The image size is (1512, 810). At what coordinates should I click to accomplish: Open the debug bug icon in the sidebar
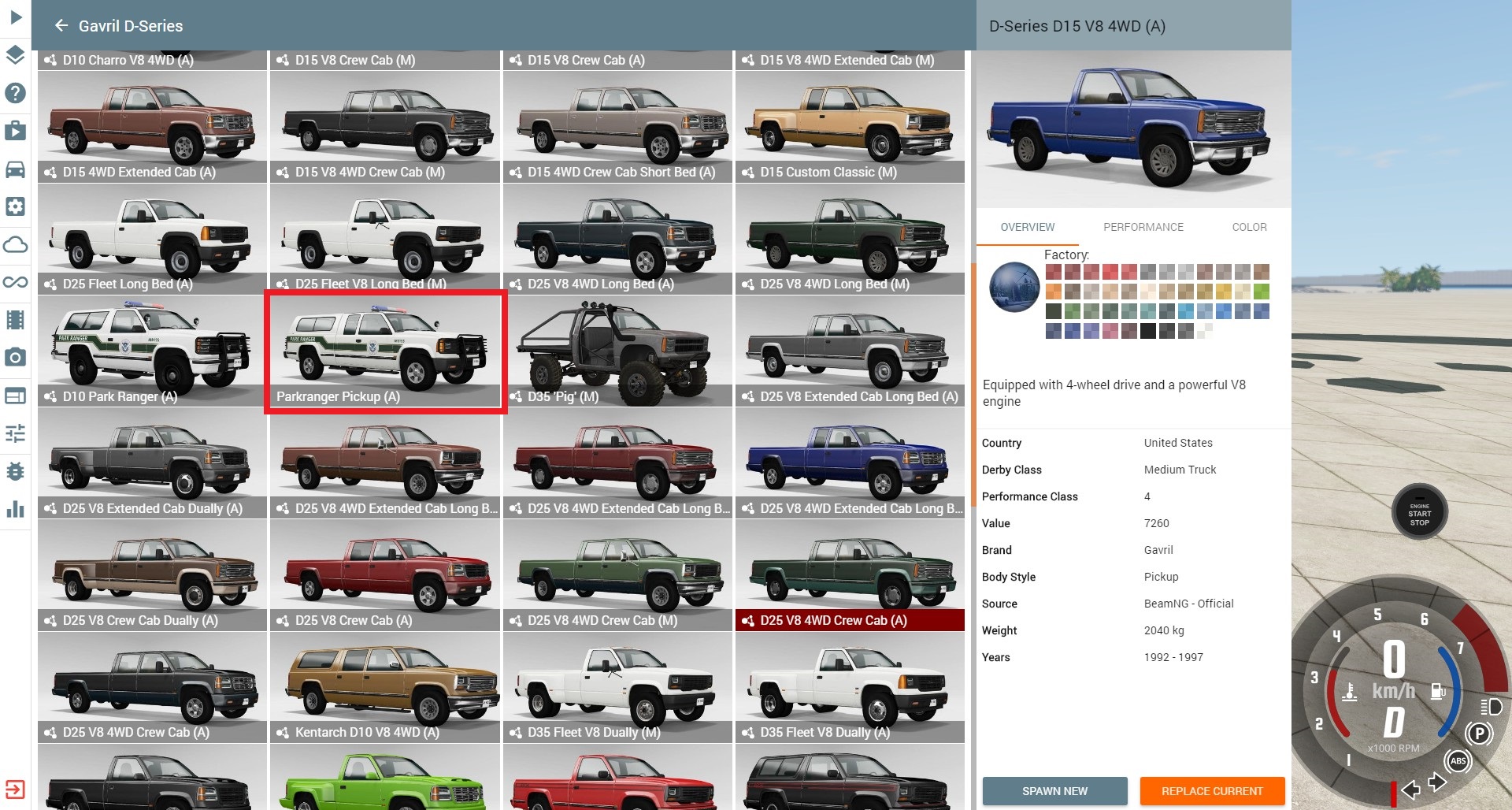[15, 471]
